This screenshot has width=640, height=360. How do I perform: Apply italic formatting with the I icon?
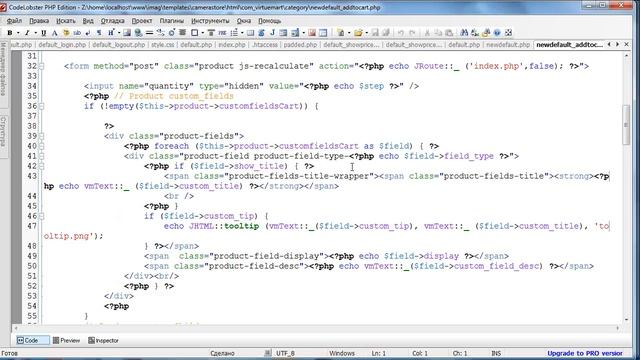27,33
